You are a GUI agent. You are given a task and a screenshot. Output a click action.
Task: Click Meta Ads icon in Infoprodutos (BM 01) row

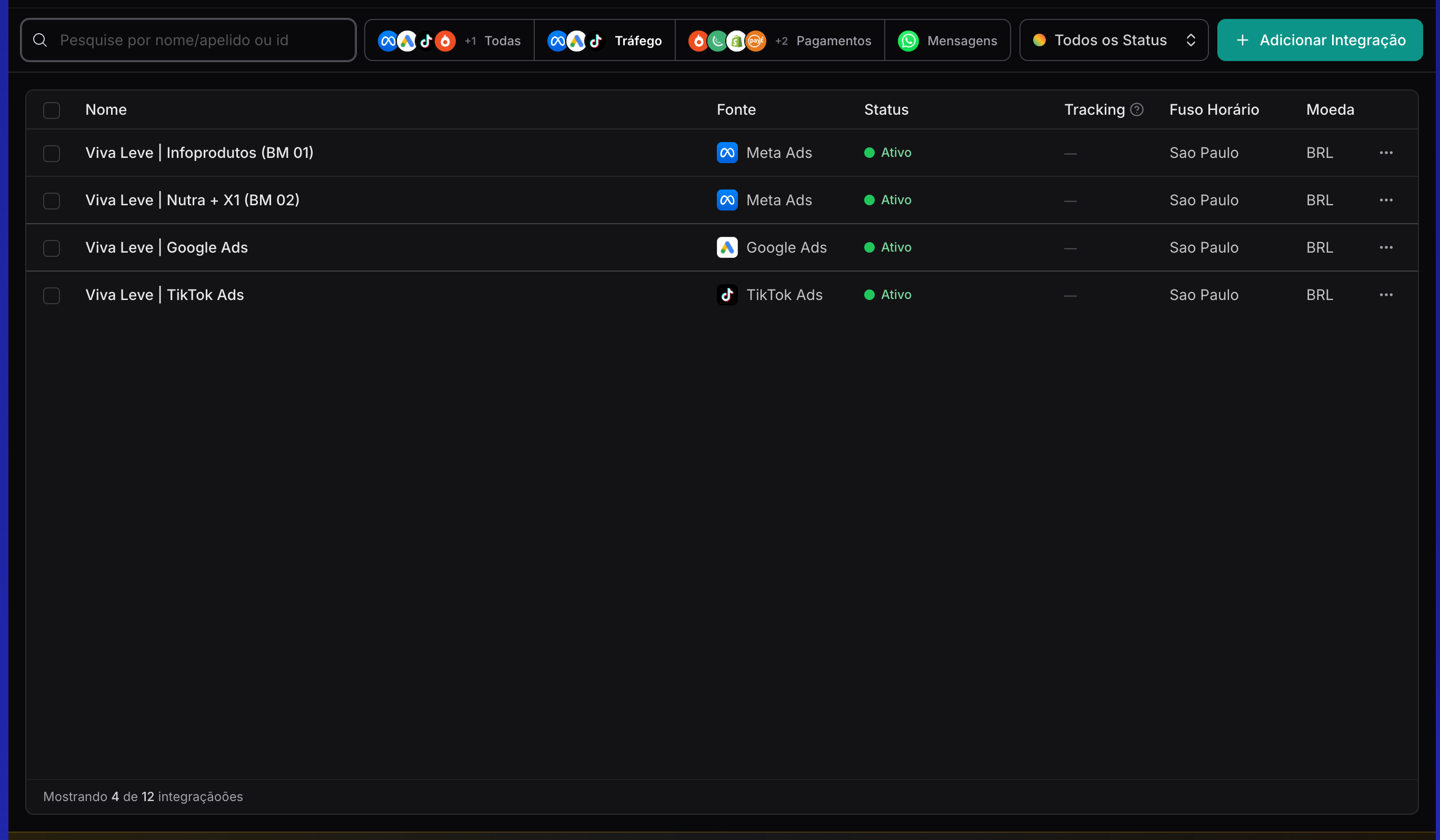pos(727,153)
